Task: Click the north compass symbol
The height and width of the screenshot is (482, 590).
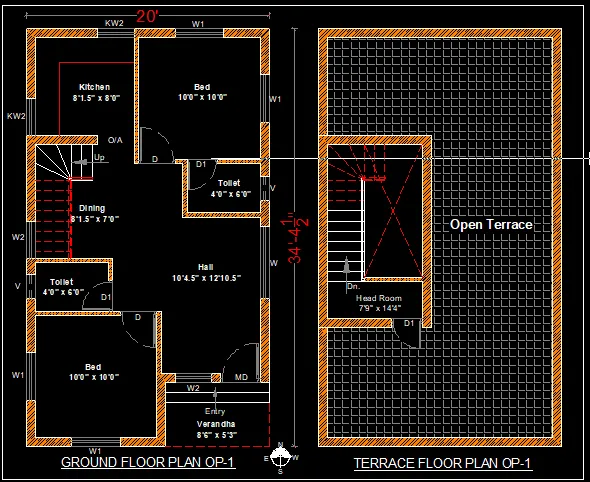Action: pyautogui.click(x=280, y=458)
